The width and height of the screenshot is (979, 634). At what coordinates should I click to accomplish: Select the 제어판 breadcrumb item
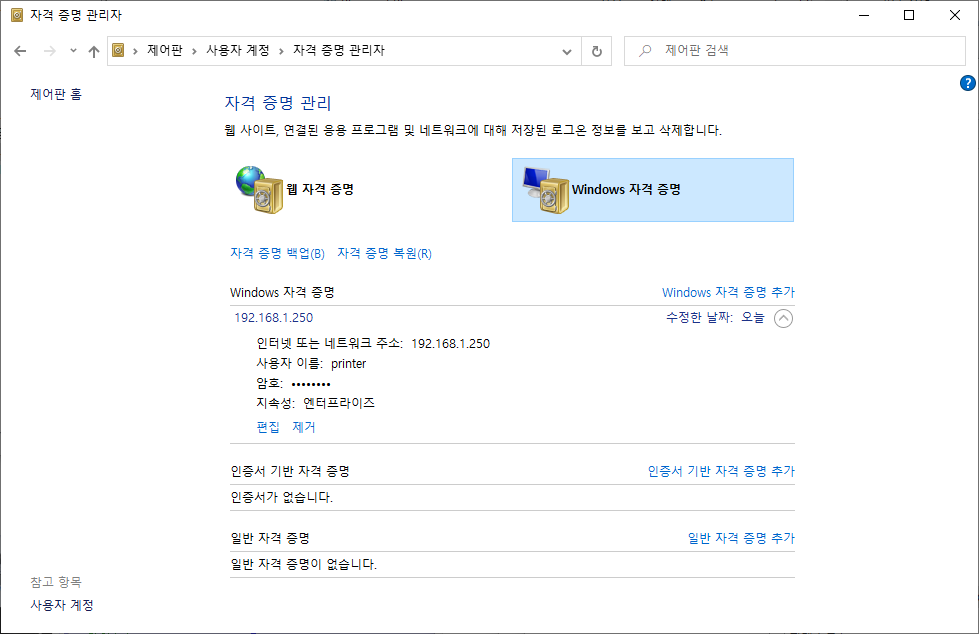click(x=165, y=51)
